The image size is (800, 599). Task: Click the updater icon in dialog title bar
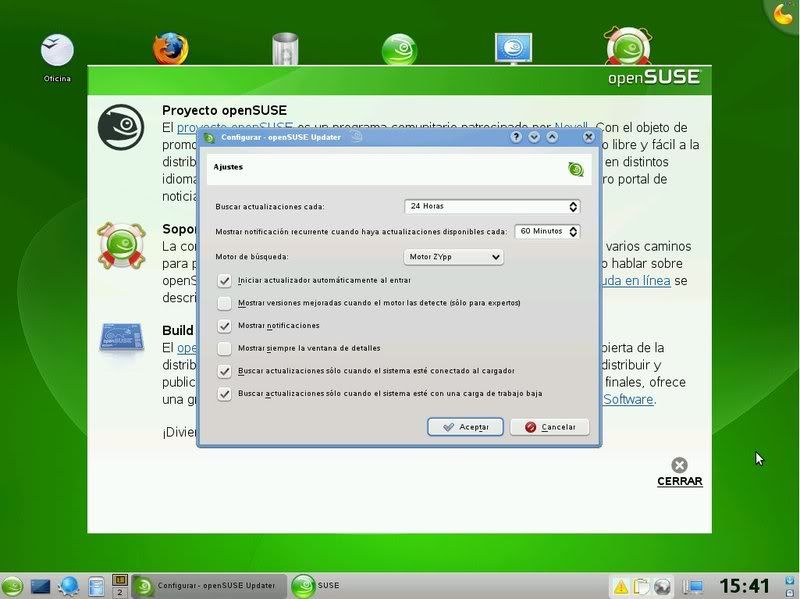pos(209,138)
